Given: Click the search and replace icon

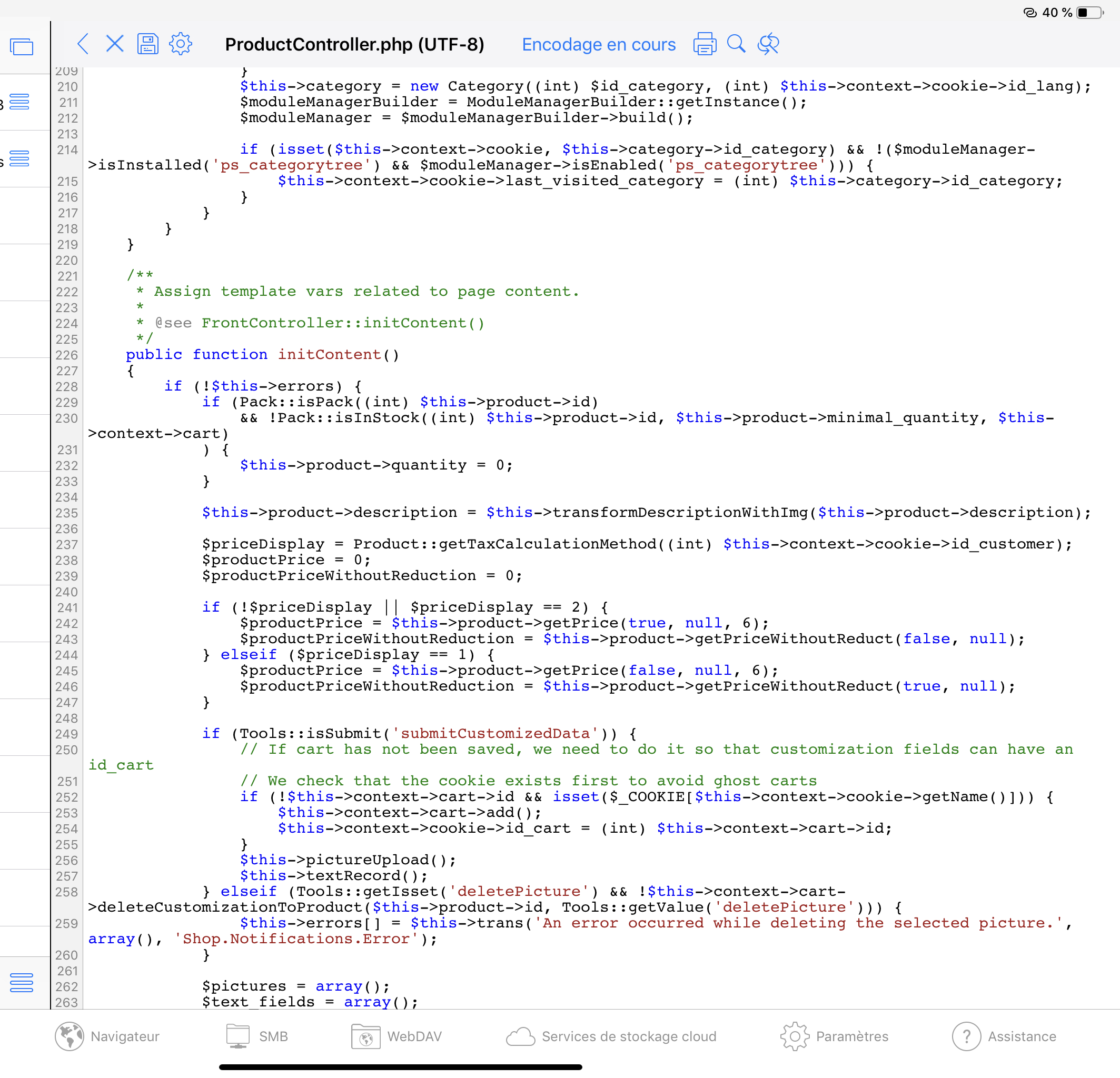Looking at the screenshot, I should (768, 44).
